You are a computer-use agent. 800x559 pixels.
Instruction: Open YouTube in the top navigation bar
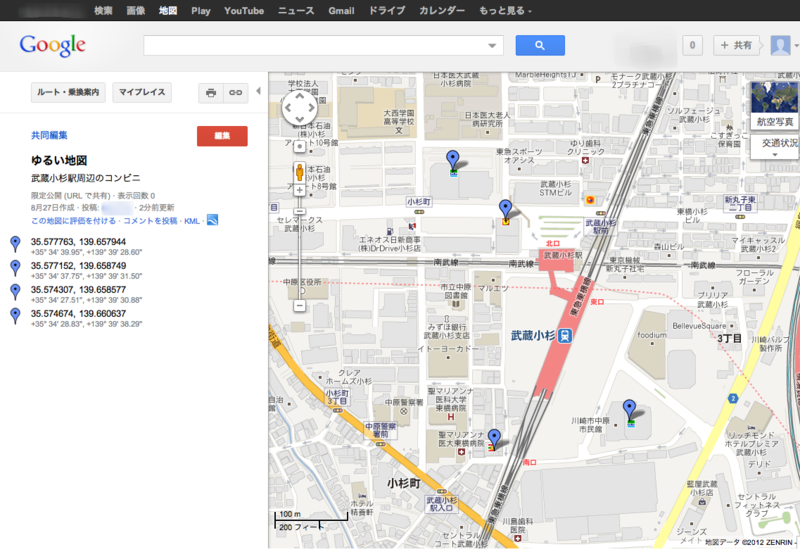click(x=244, y=10)
